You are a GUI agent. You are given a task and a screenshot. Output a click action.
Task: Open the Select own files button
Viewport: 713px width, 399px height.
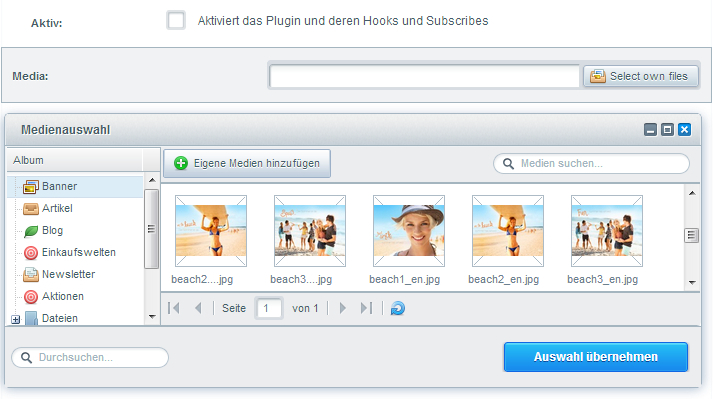(x=641, y=76)
